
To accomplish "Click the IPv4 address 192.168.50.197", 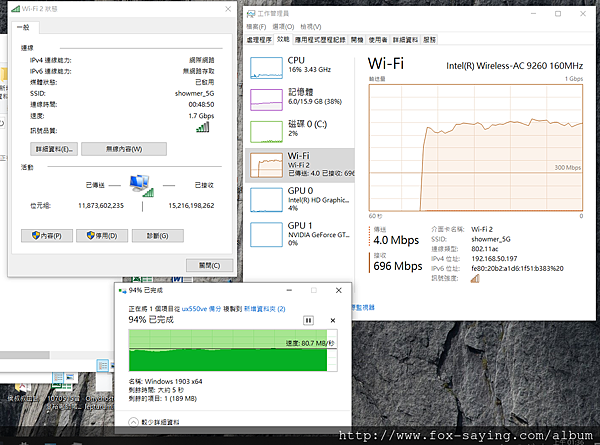I will [x=494, y=259].
